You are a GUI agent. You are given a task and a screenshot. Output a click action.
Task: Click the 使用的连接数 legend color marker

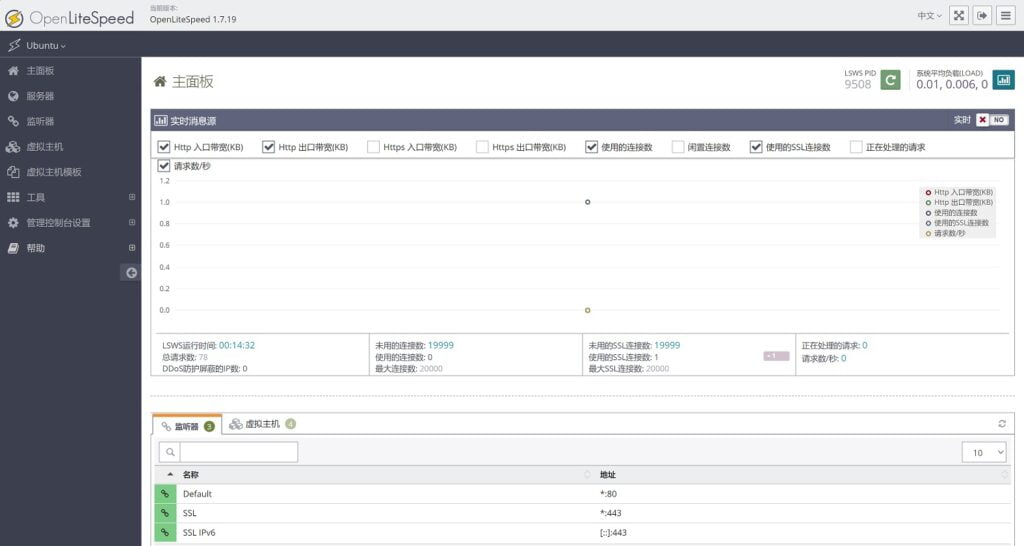tap(928, 213)
